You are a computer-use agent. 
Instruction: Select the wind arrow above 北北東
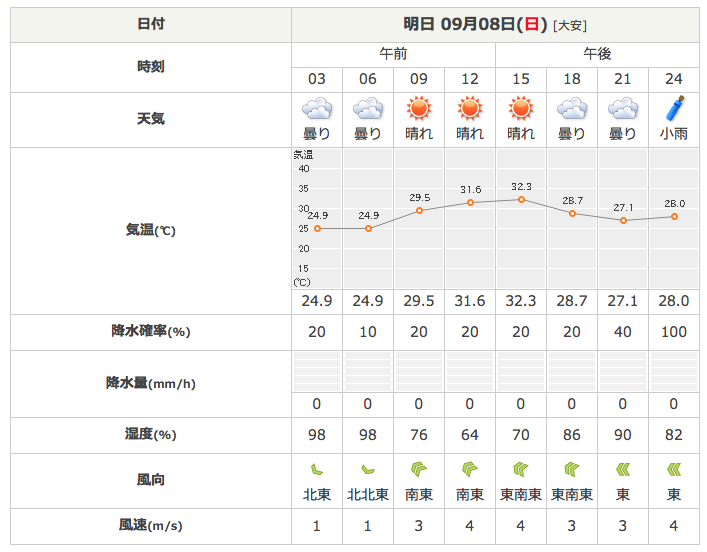368,469
